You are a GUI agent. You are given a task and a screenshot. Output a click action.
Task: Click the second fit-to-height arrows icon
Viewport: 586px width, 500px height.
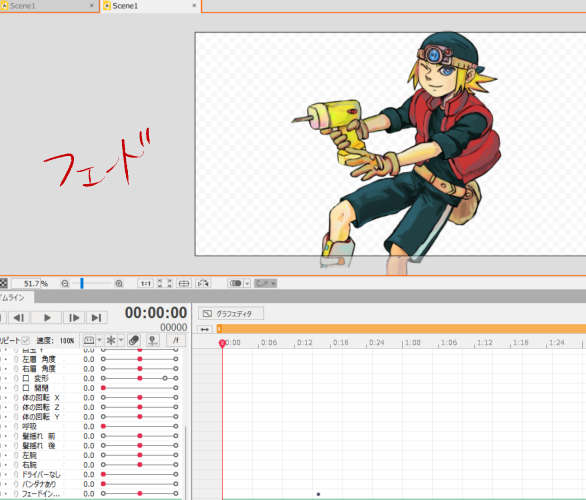click(169, 284)
